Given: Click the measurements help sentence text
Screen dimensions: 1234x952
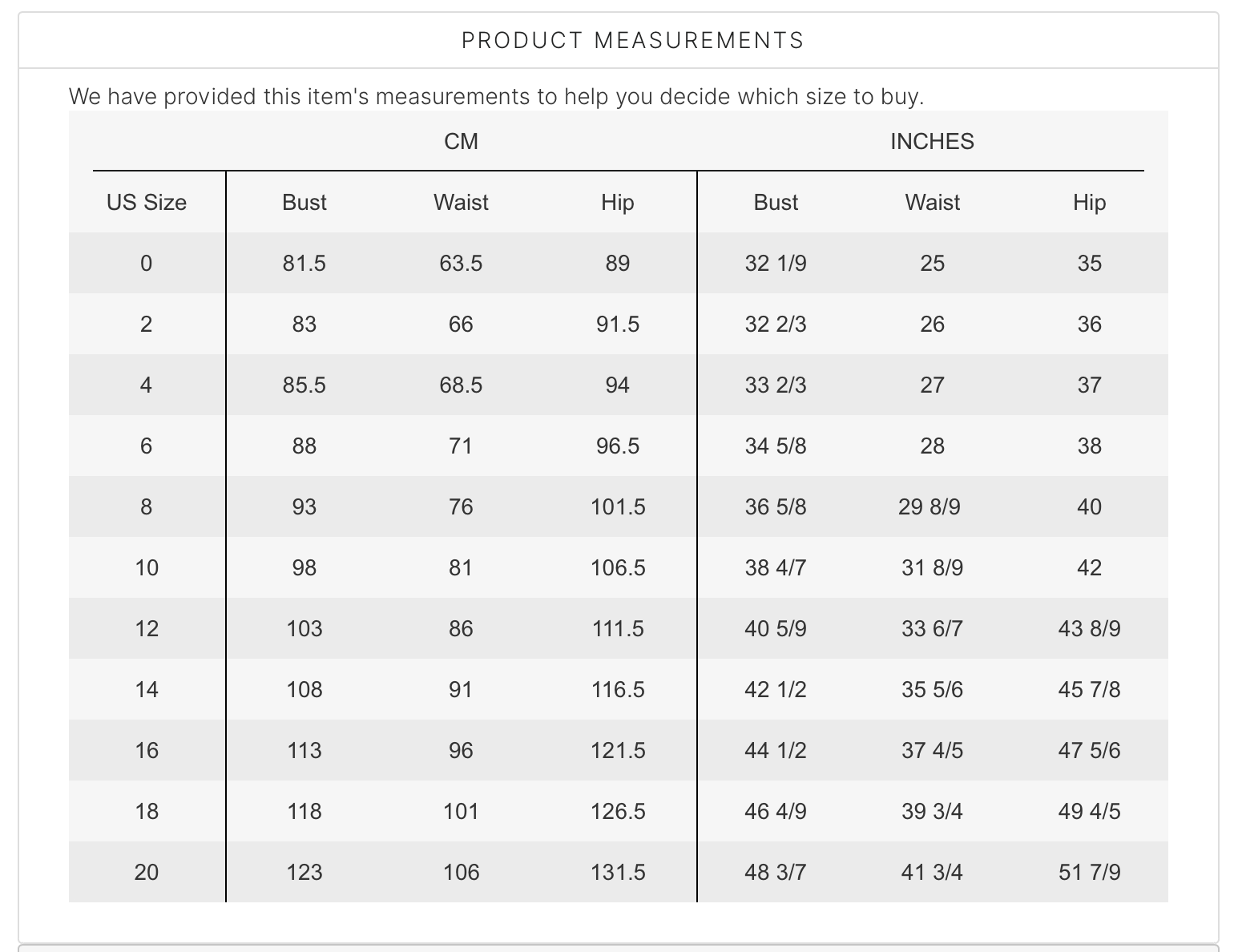Looking at the screenshot, I should (497, 96).
